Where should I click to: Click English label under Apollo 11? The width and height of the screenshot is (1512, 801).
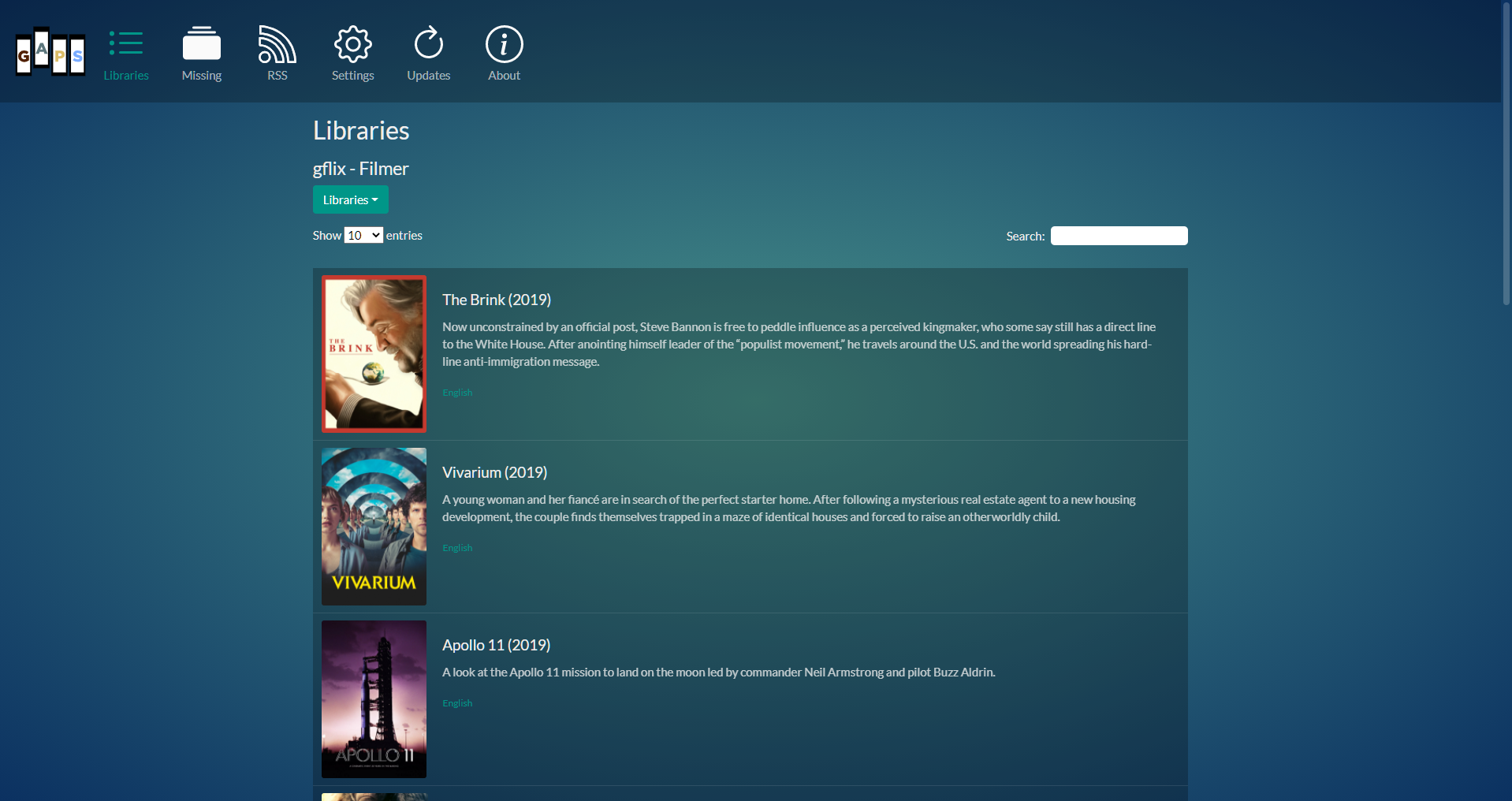click(457, 703)
